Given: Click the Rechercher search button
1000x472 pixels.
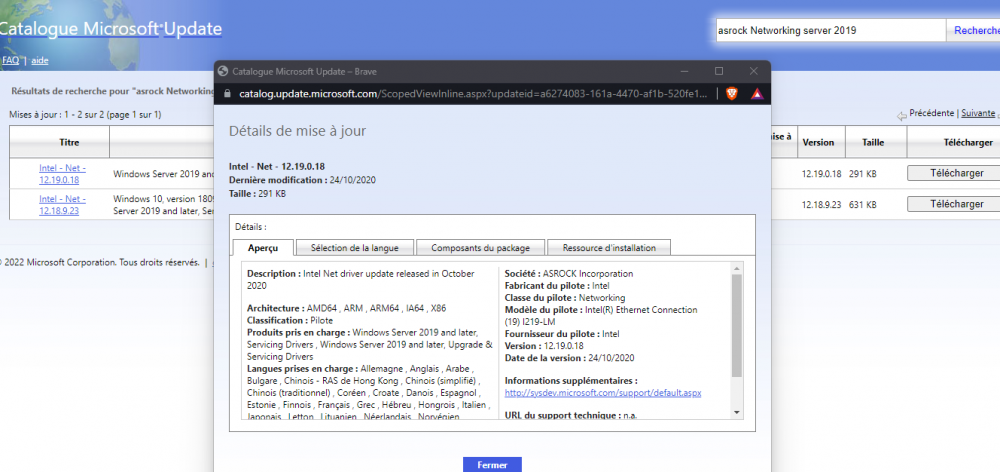Looking at the screenshot, I should (x=975, y=31).
